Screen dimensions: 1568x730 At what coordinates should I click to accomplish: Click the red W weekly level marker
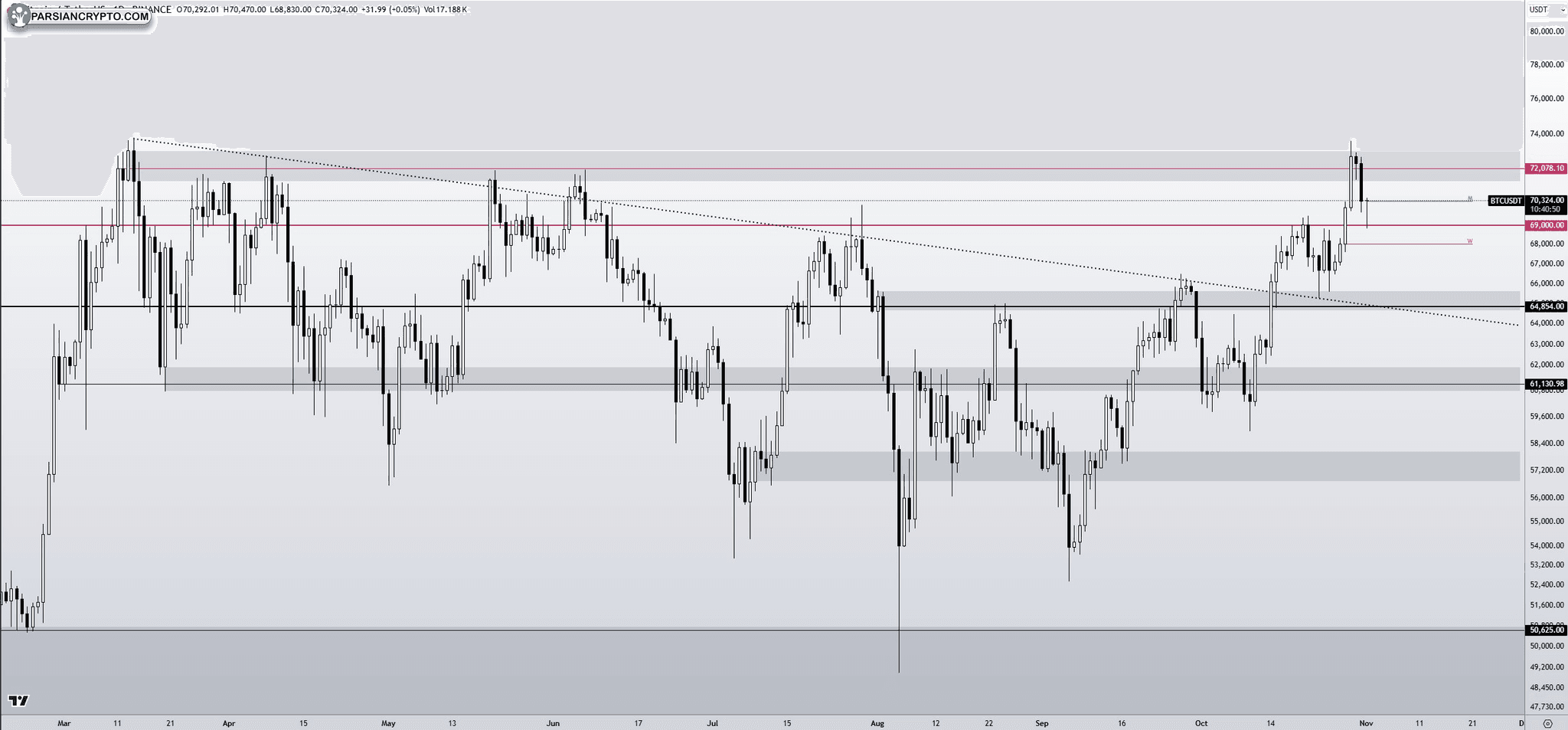[x=1469, y=241]
